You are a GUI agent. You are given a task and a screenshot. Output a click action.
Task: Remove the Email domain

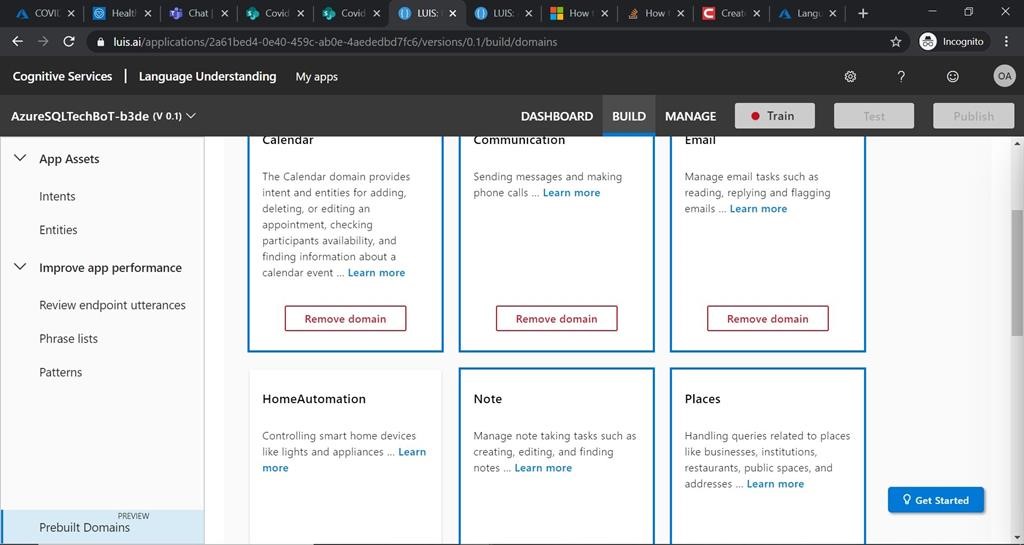(767, 319)
